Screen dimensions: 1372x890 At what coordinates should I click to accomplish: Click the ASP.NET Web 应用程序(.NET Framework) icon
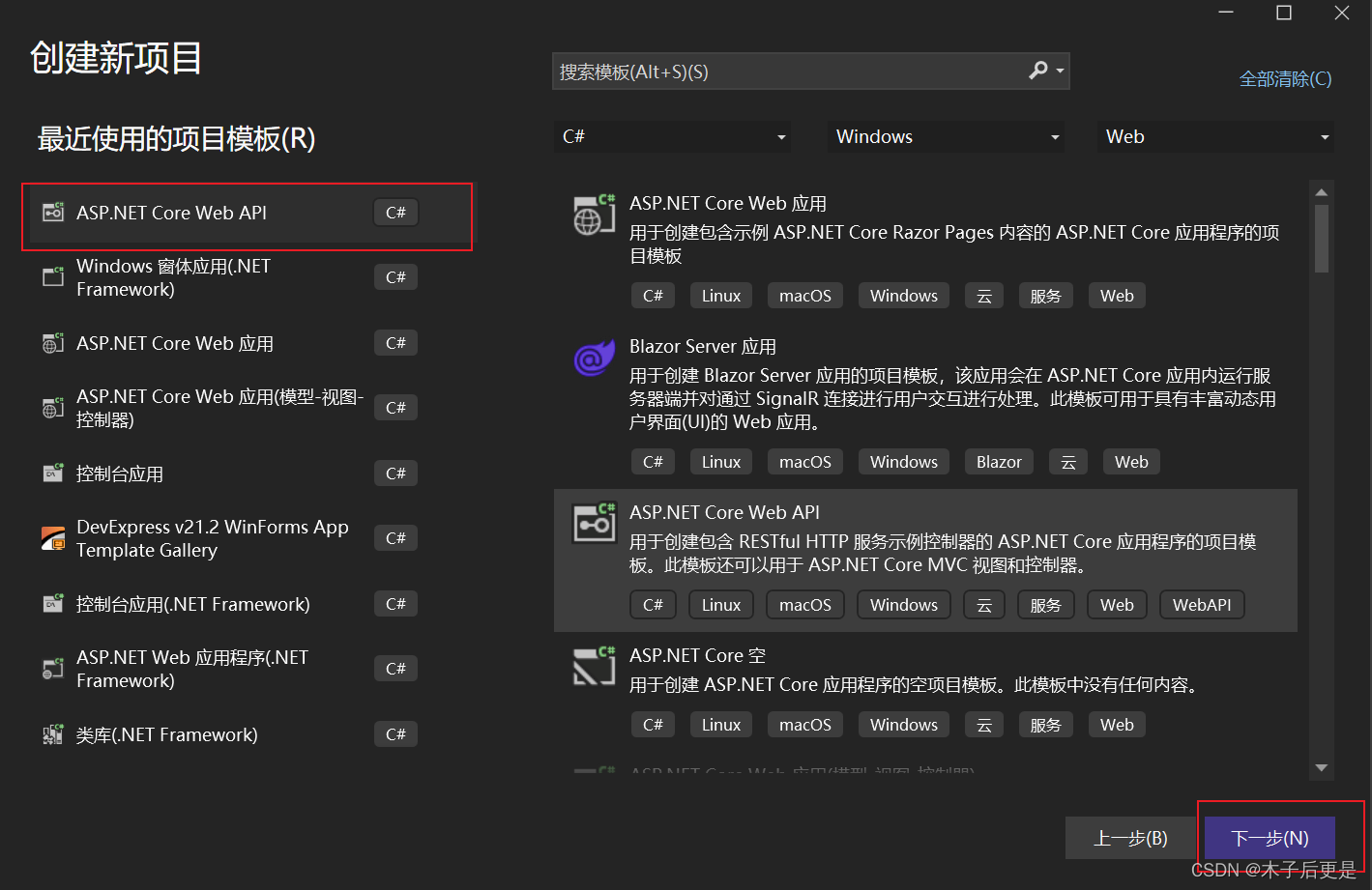[52, 668]
